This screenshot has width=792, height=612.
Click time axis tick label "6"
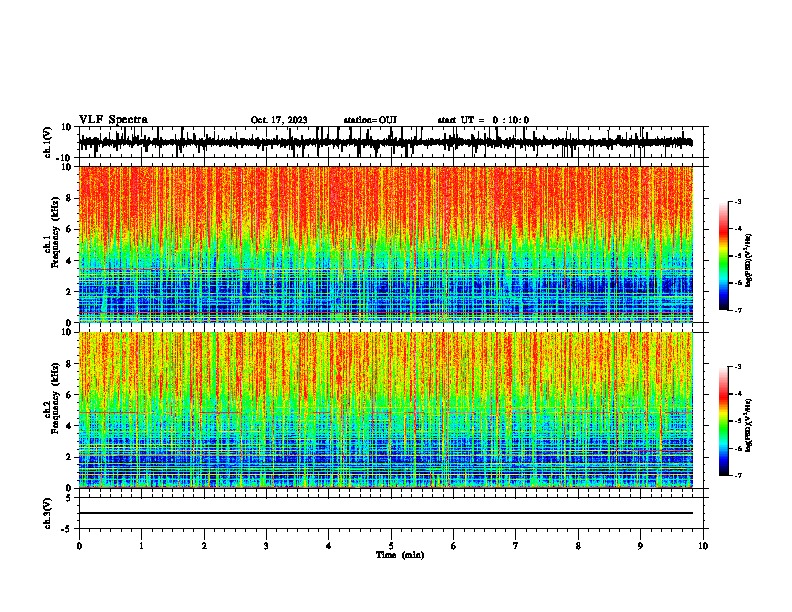pos(454,546)
